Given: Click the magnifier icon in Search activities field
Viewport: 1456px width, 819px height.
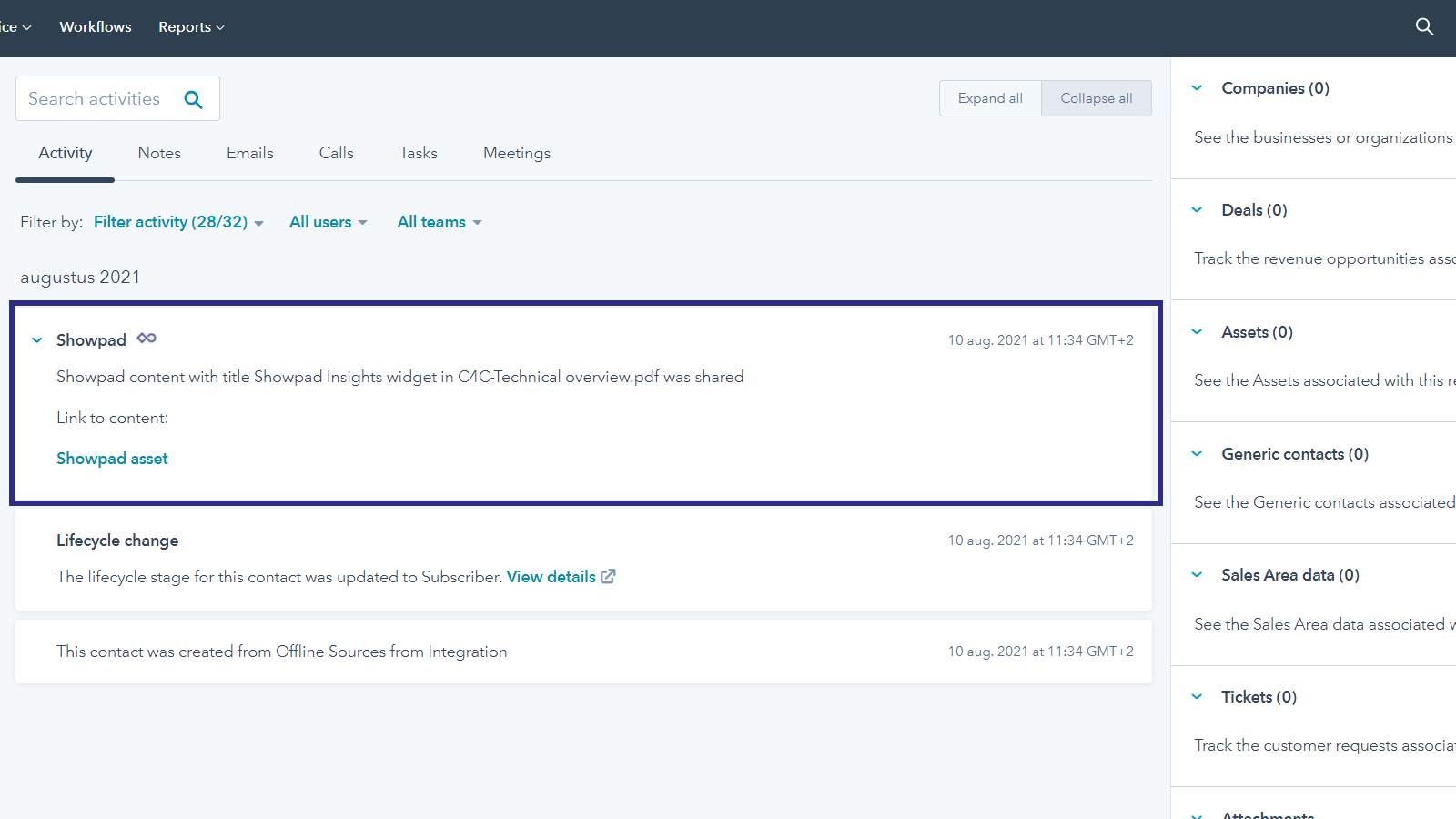Looking at the screenshot, I should tap(193, 98).
